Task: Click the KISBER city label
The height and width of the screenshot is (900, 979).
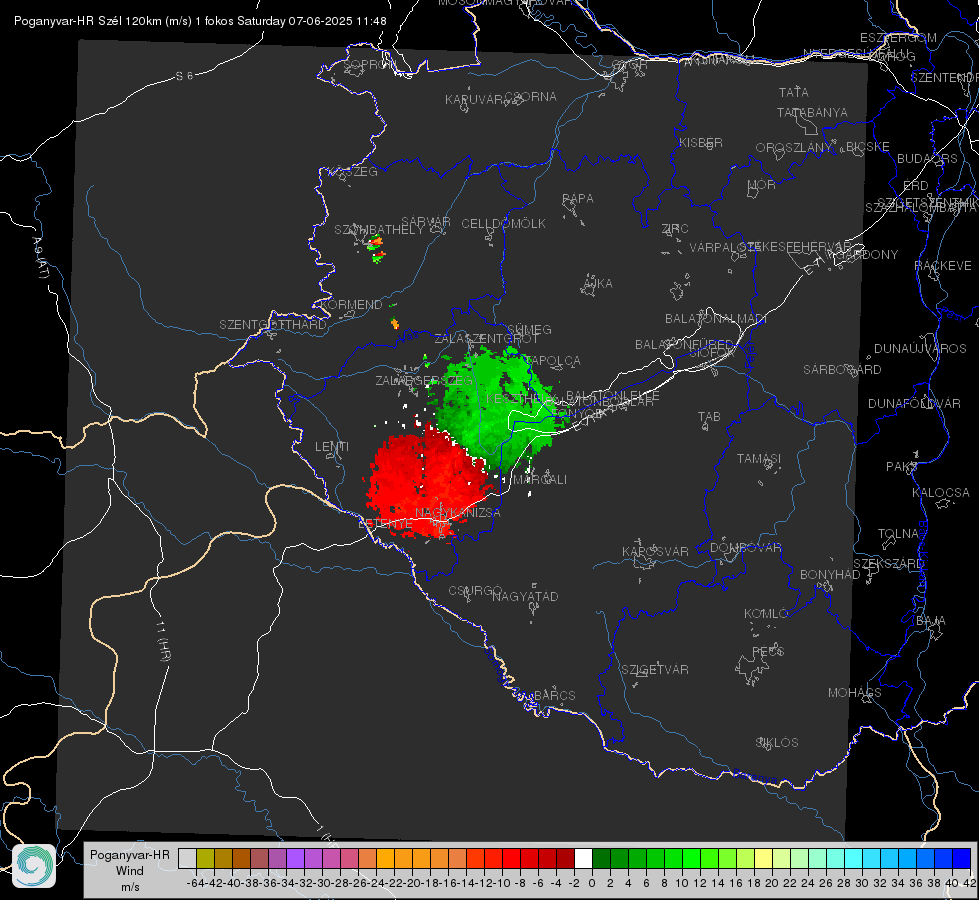Action: 701,142
